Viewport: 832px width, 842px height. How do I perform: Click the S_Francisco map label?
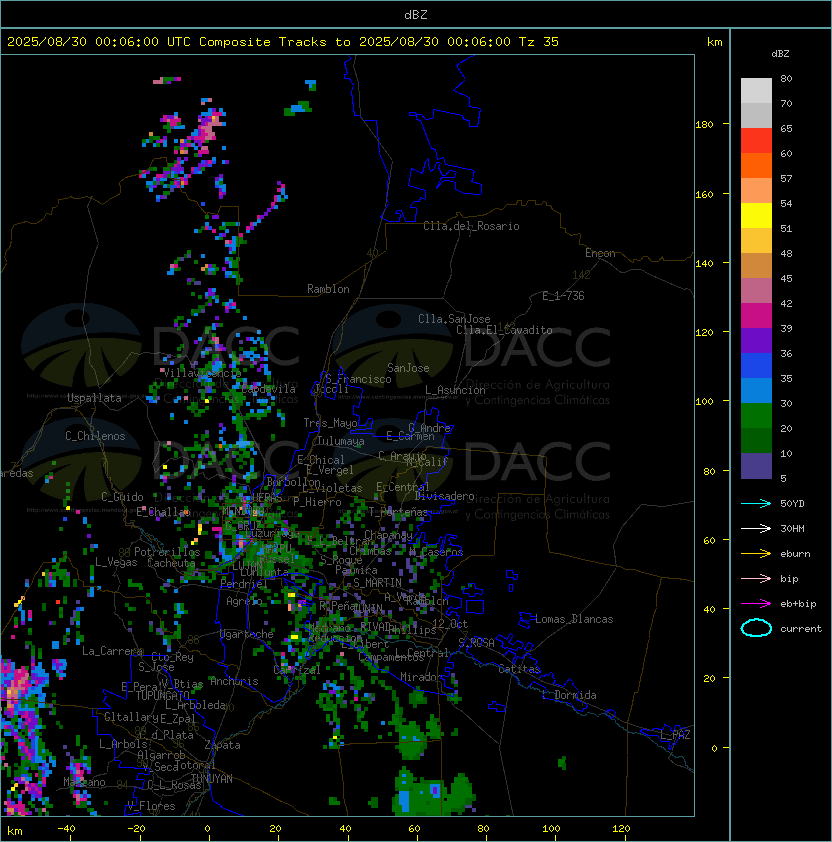[358, 379]
